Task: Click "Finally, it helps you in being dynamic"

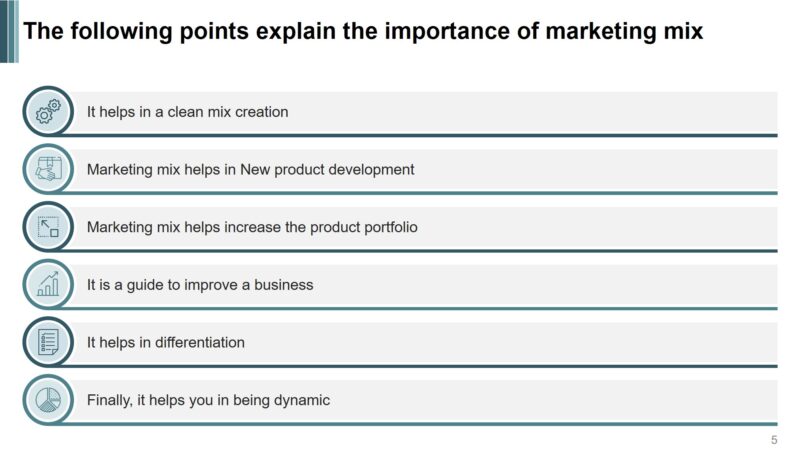Action: tap(208, 400)
